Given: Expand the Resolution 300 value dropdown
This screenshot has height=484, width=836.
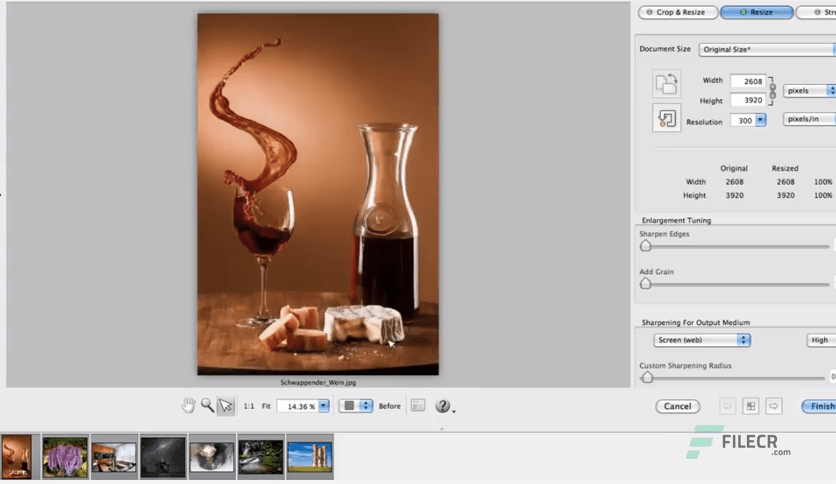Looking at the screenshot, I should pos(761,120).
